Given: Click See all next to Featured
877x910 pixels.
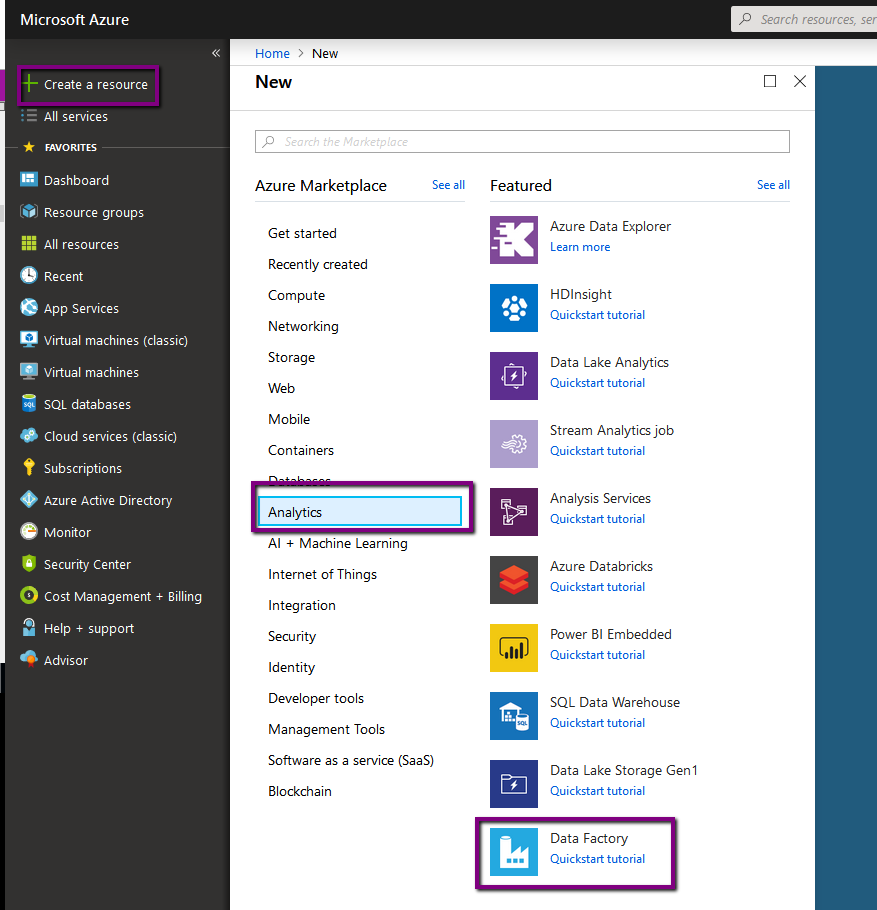Looking at the screenshot, I should (773, 185).
